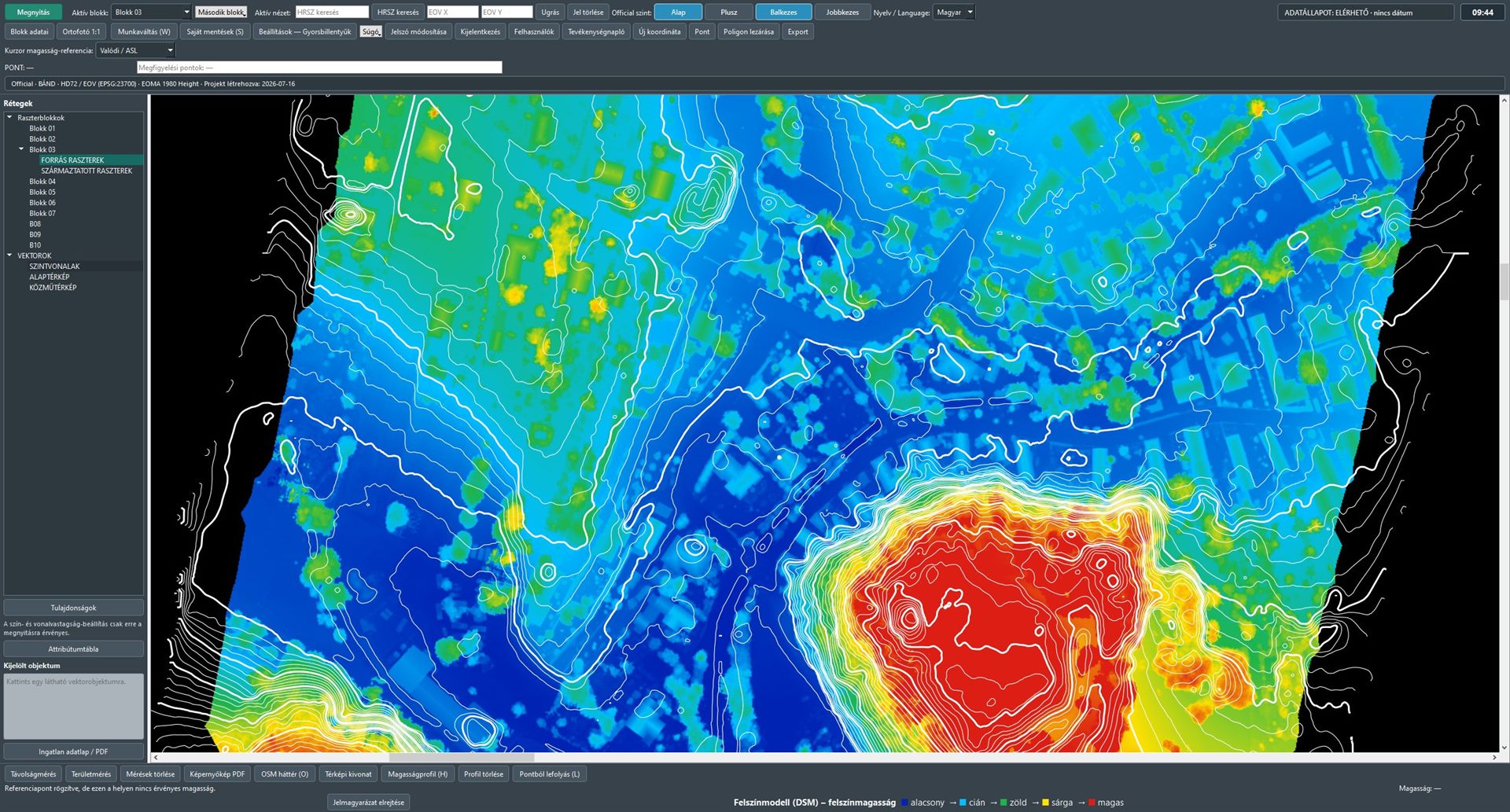Click Jelszó módosítása

point(418,32)
